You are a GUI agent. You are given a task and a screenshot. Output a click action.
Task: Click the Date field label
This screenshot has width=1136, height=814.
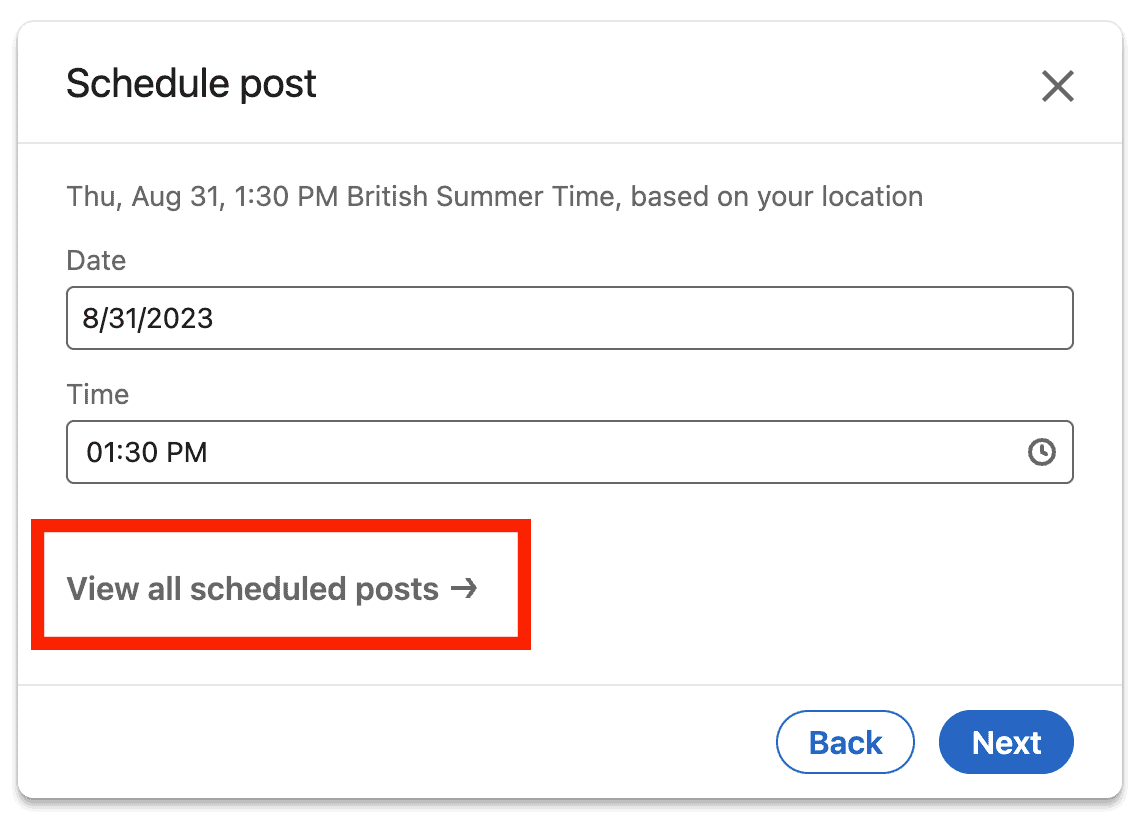tap(96, 261)
